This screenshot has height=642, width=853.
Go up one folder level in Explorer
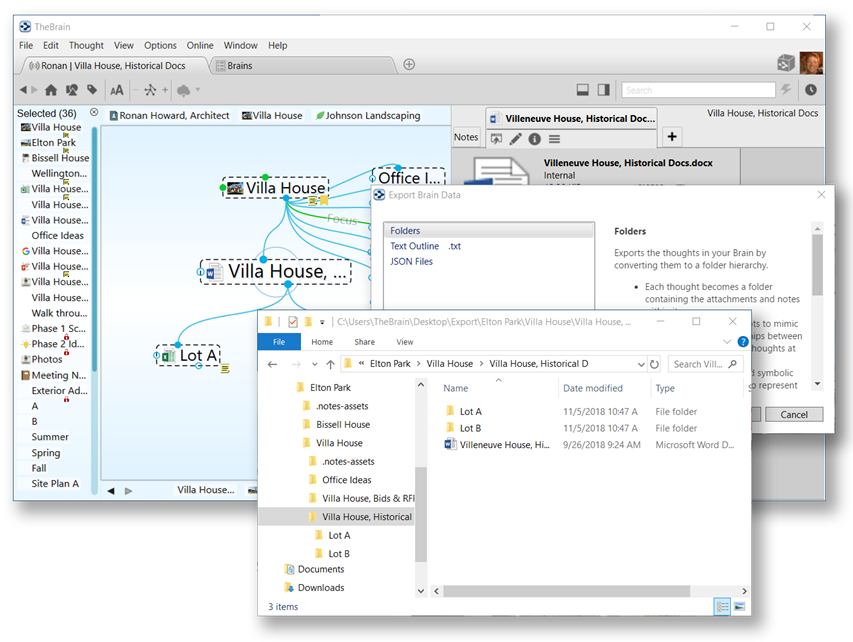pyautogui.click(x=330, y=364)
